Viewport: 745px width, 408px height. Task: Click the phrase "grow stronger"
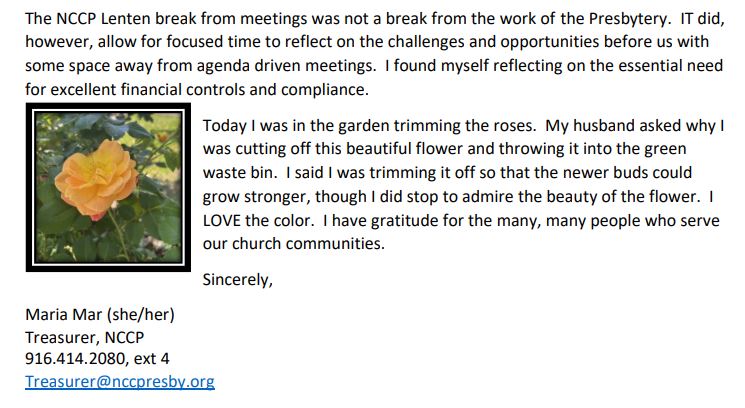(249, 196)
